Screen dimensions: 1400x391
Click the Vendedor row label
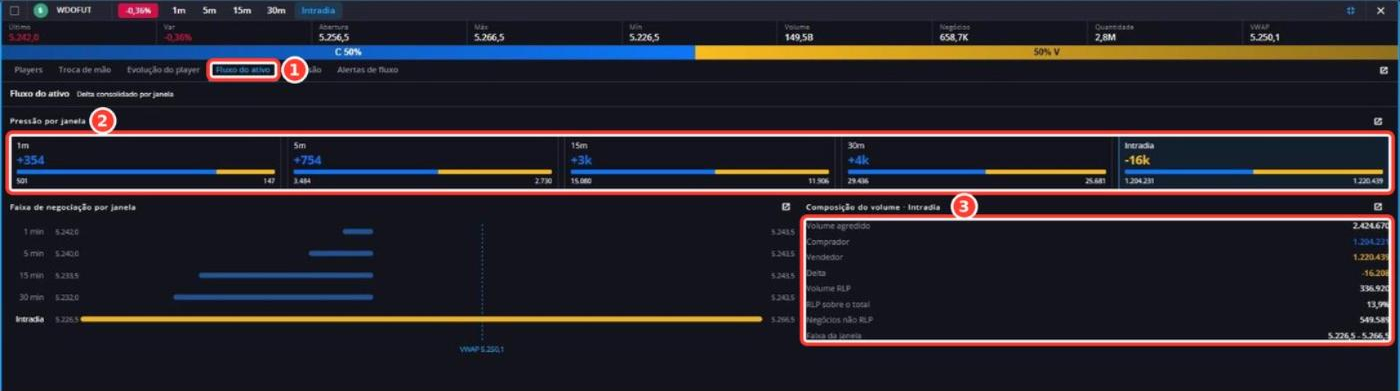pyautogui.click(x=825, y=257)
